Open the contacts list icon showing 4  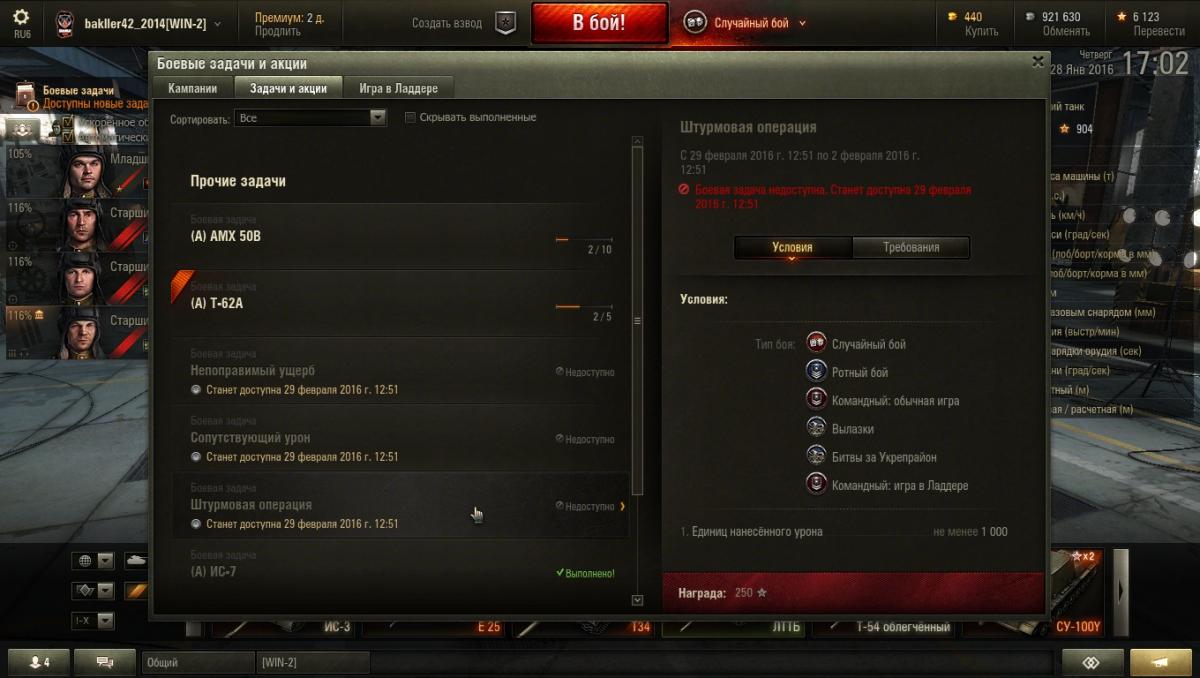(x=39, y=663)
